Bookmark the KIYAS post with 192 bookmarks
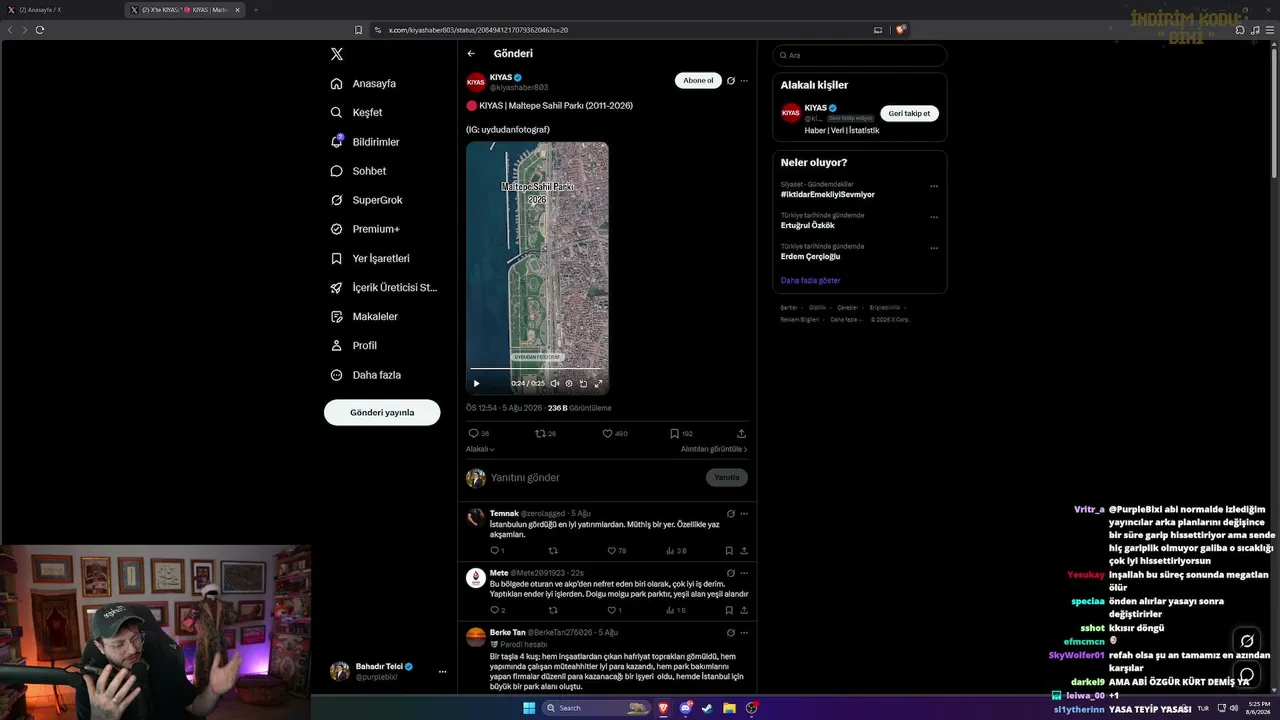1280x720 pixels. pyautogui.click(x=674, y=434)
